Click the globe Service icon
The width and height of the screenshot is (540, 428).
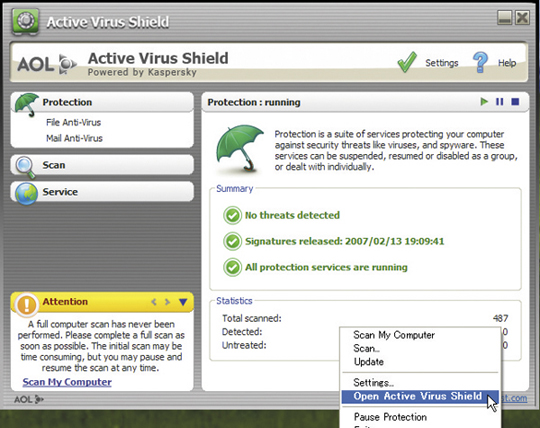pos(27,194)
